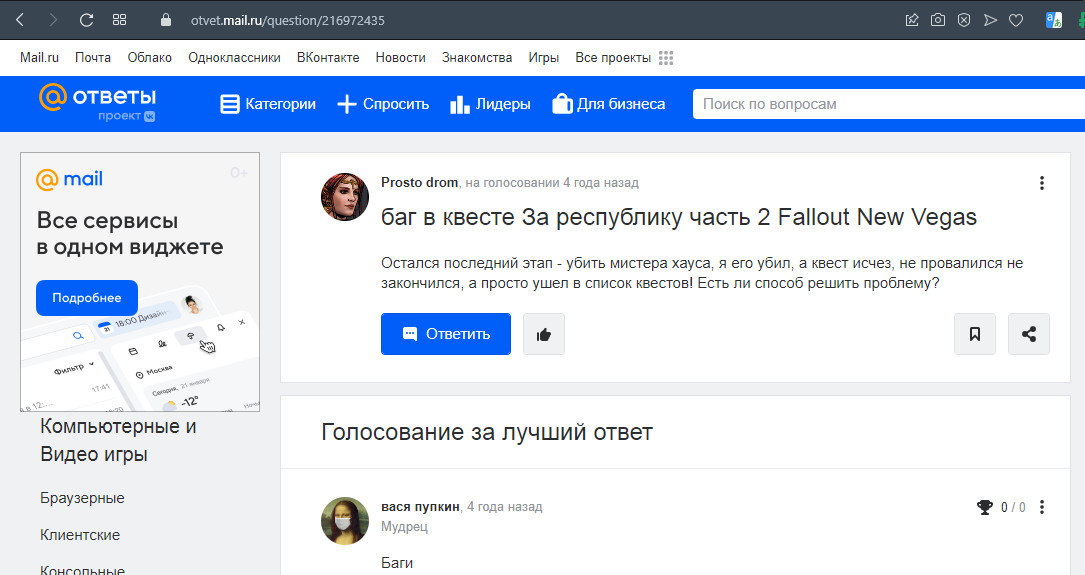Select Клиентские subcategory
This screenshot has width=1085, height=575.
pyautogui.click(x=80, y=535)
